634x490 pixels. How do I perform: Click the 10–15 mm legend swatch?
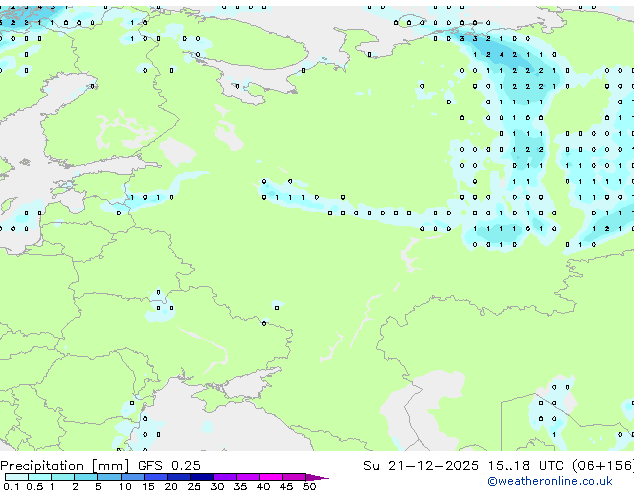point(132,477)
